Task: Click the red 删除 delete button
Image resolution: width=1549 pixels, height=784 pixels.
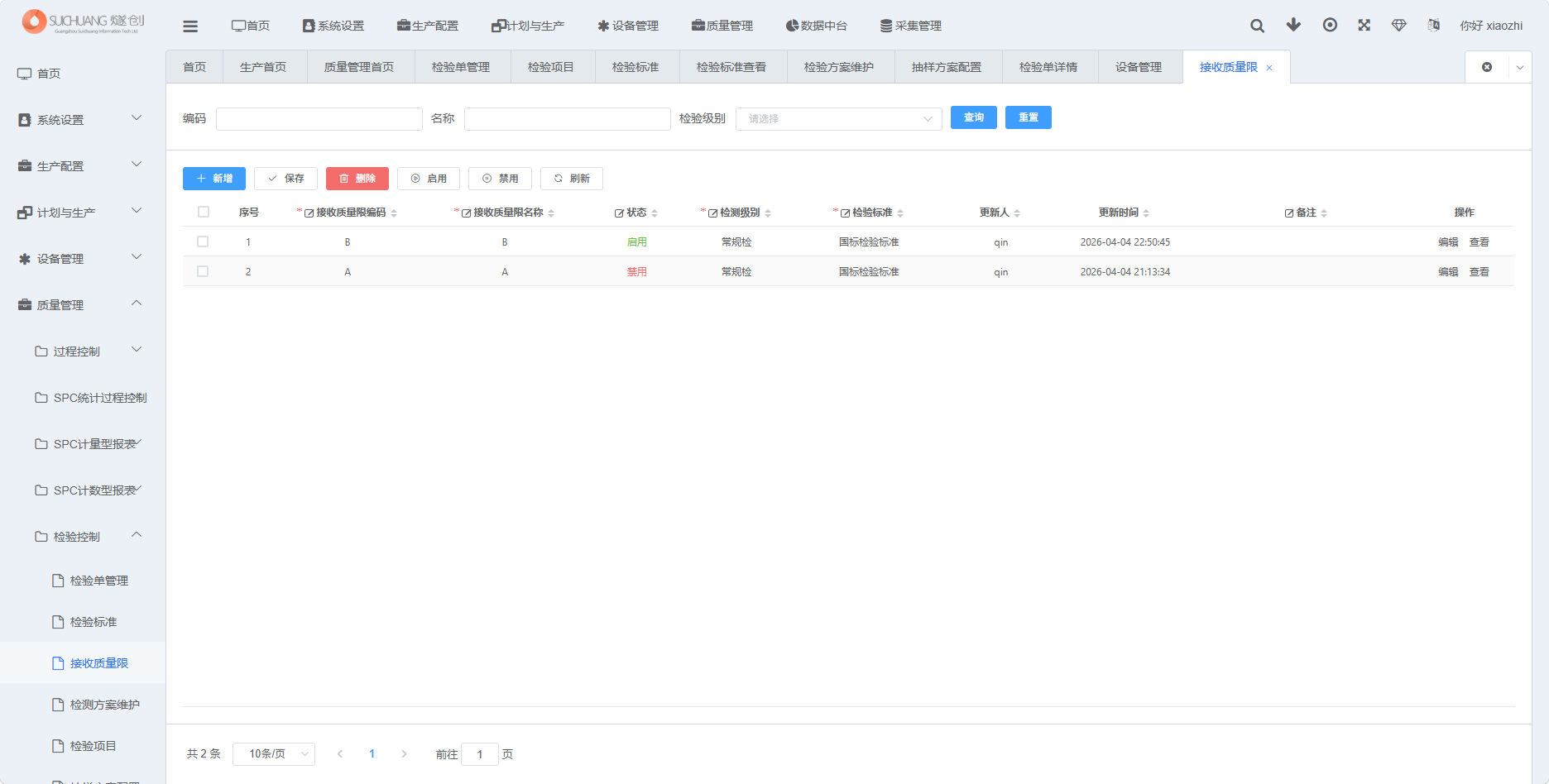Action: [357, 179]
